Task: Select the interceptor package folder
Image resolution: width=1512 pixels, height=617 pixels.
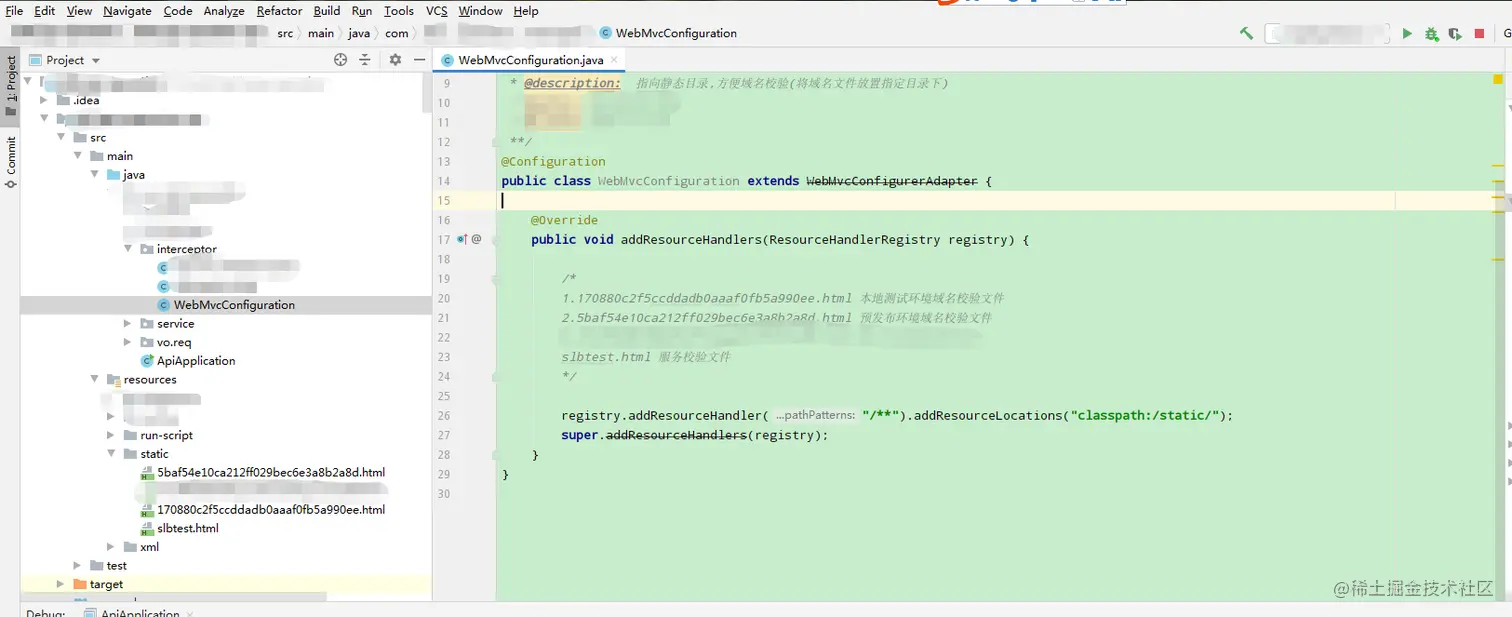Action: click(179, 249)
